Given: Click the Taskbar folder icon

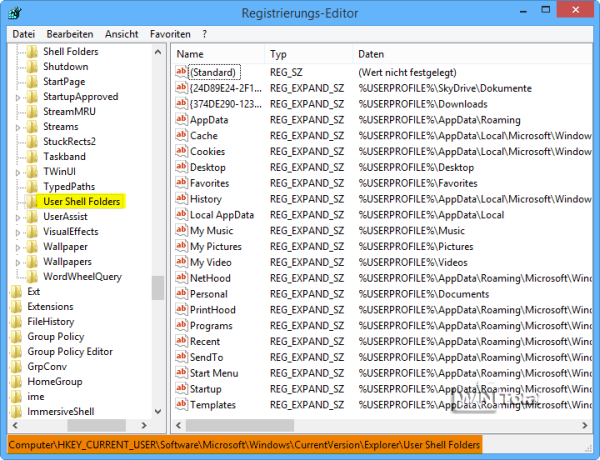Looking at the screenshot, I should (x=32, y=157).
